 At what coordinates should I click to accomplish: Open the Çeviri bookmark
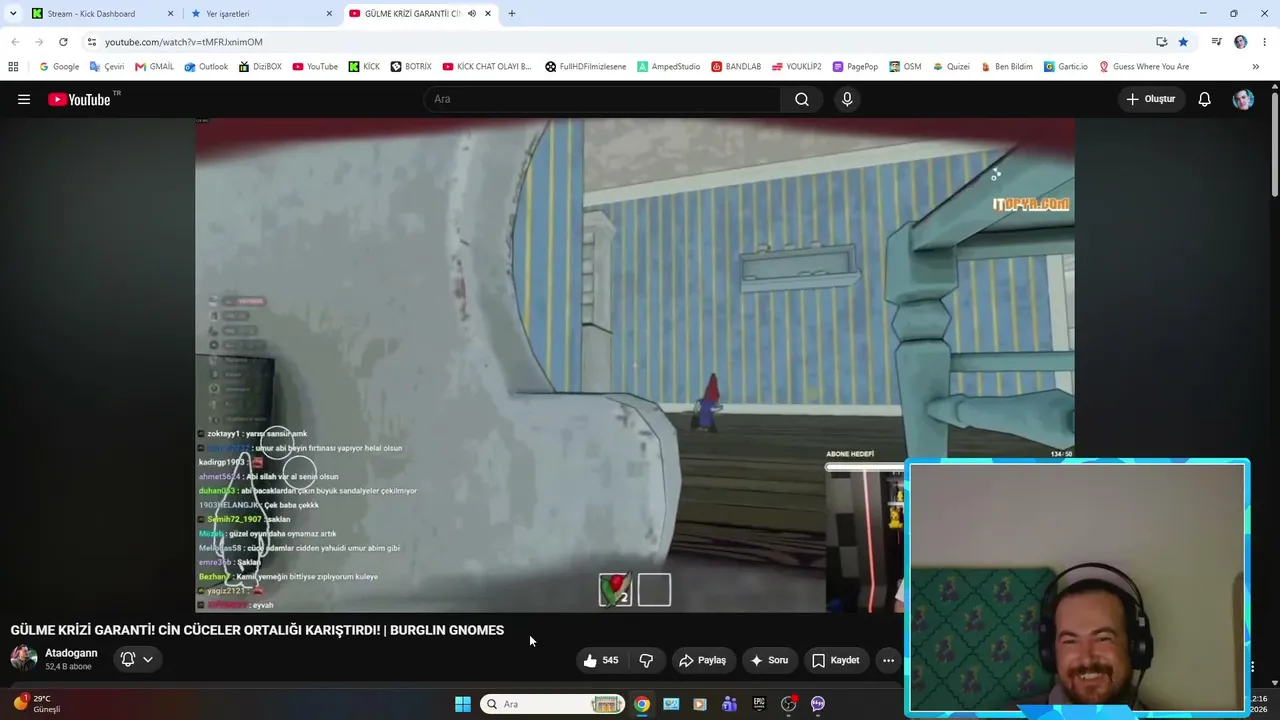107,67
